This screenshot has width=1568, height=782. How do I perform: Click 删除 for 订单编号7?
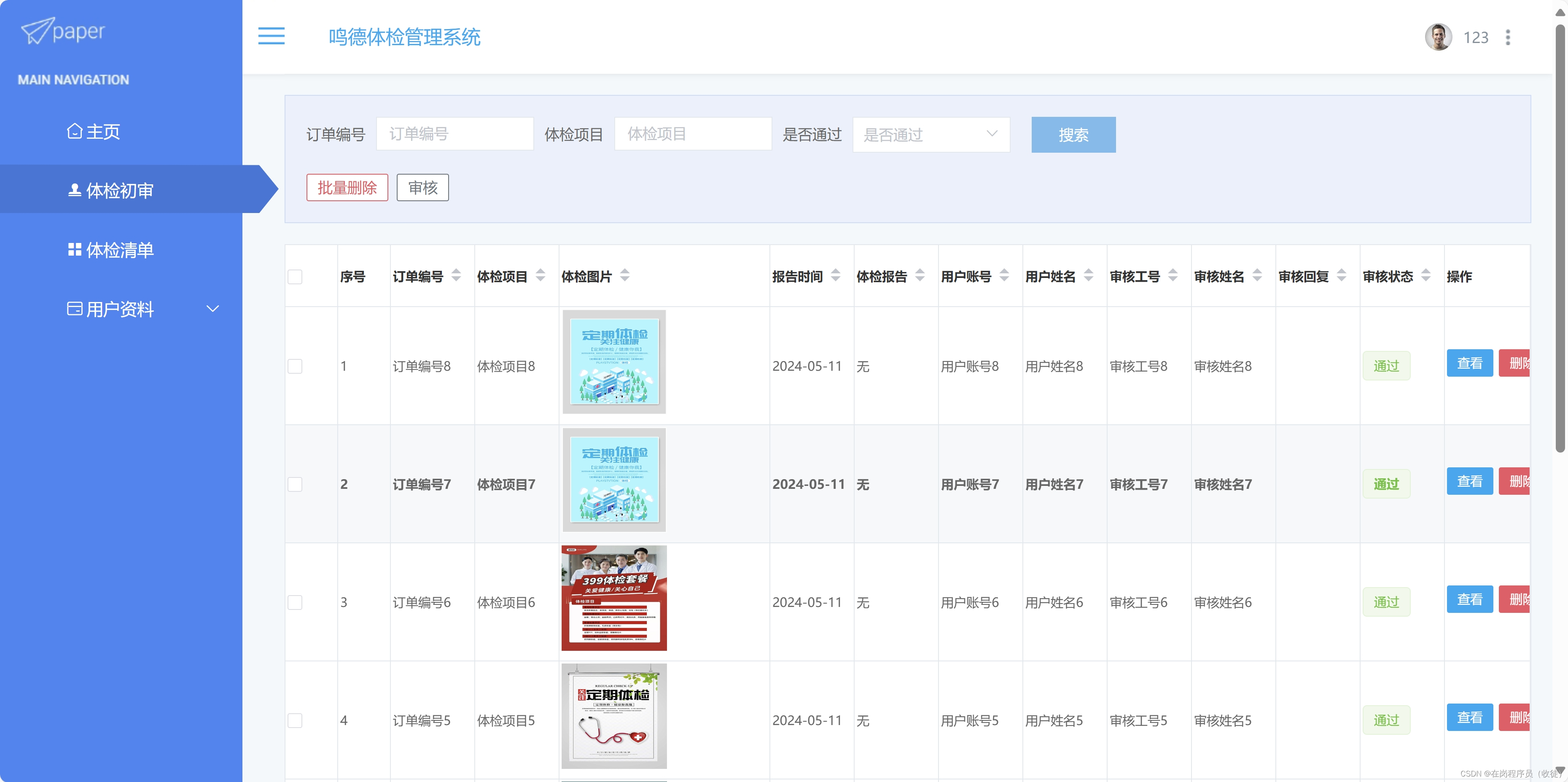click(x=1514, y=481)
